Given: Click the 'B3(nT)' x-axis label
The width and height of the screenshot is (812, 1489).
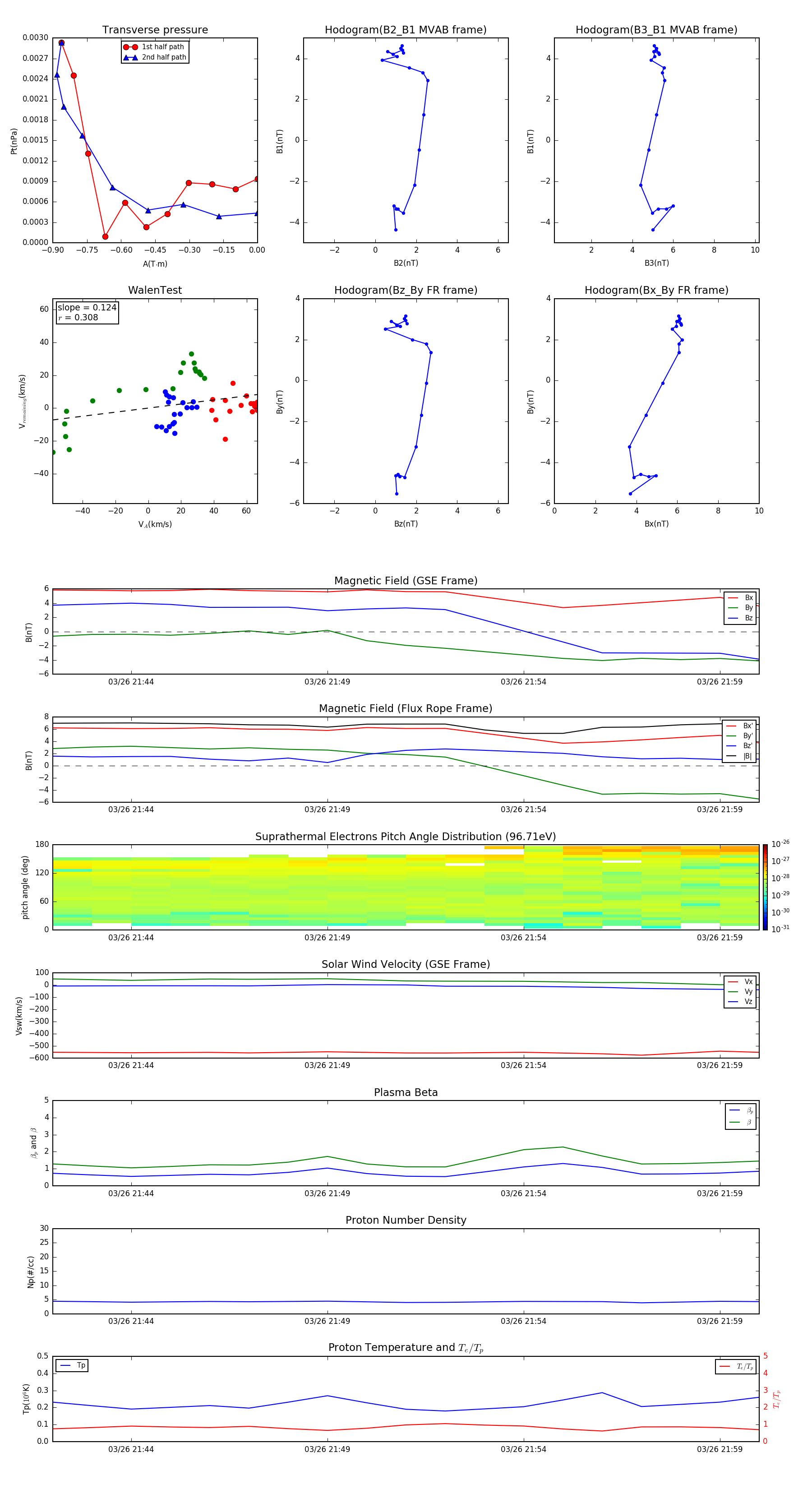Looking at the screenshot, I should 656,263.
